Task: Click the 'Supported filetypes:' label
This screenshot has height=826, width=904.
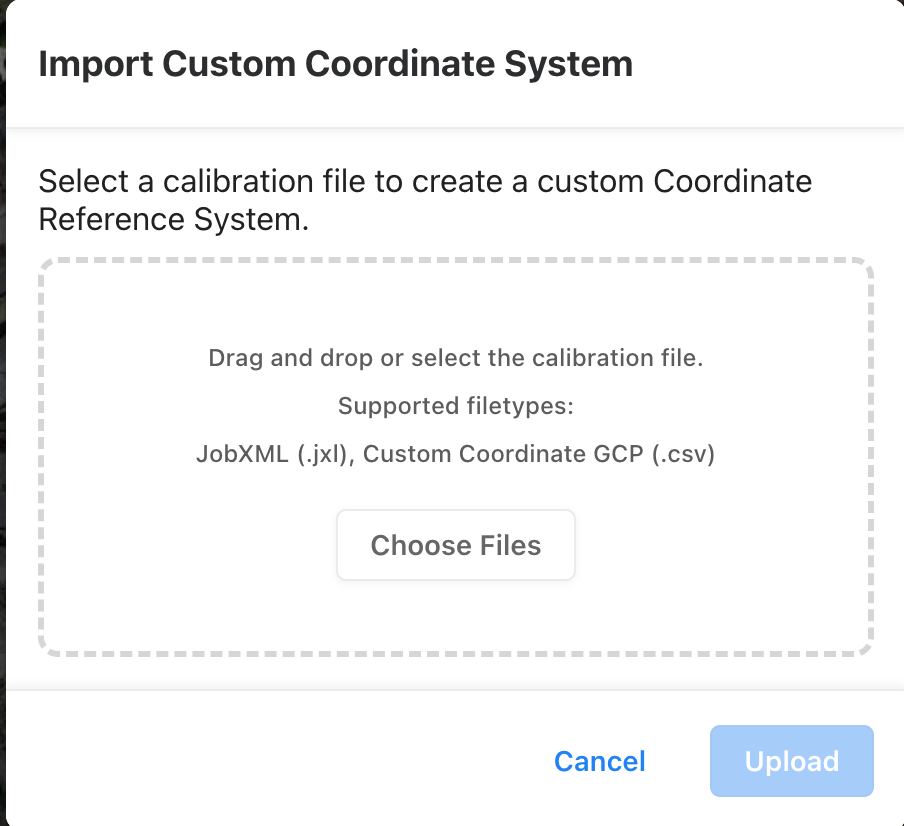Action: (x=455, y=406)
